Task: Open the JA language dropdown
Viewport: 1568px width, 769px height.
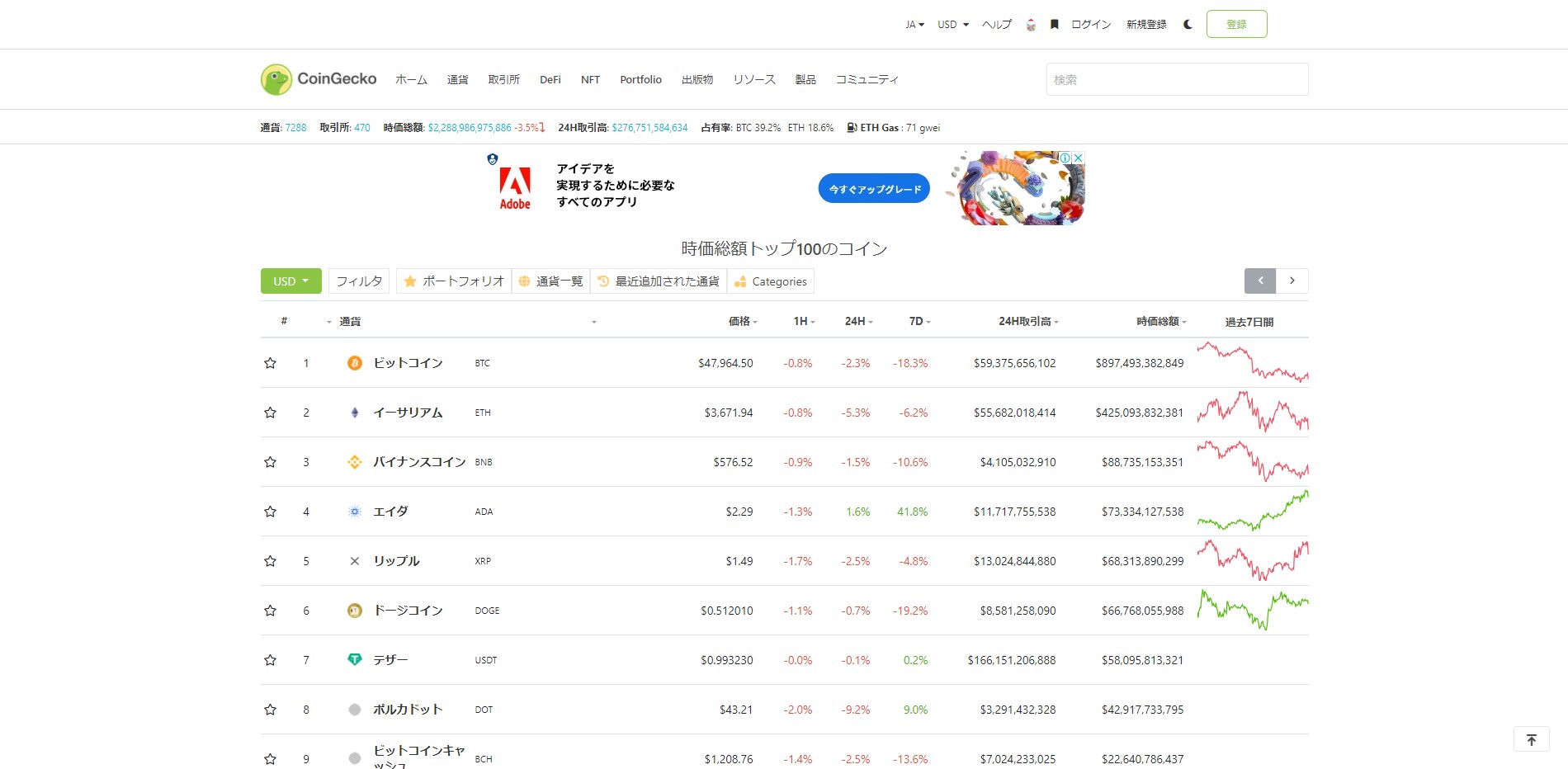Action: coord(914,25)
